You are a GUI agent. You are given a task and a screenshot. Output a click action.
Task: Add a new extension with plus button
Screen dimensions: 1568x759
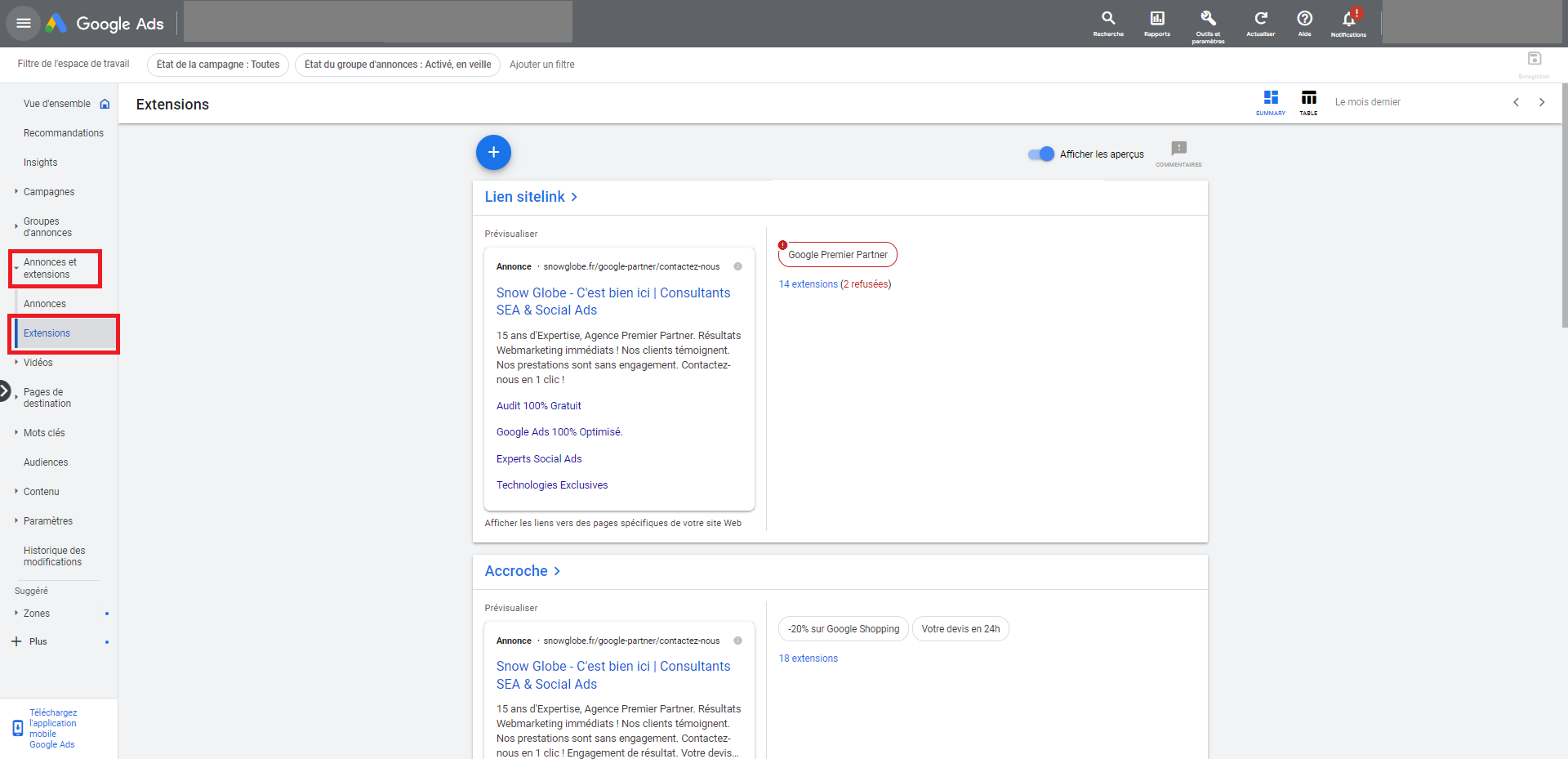(493, 152)
